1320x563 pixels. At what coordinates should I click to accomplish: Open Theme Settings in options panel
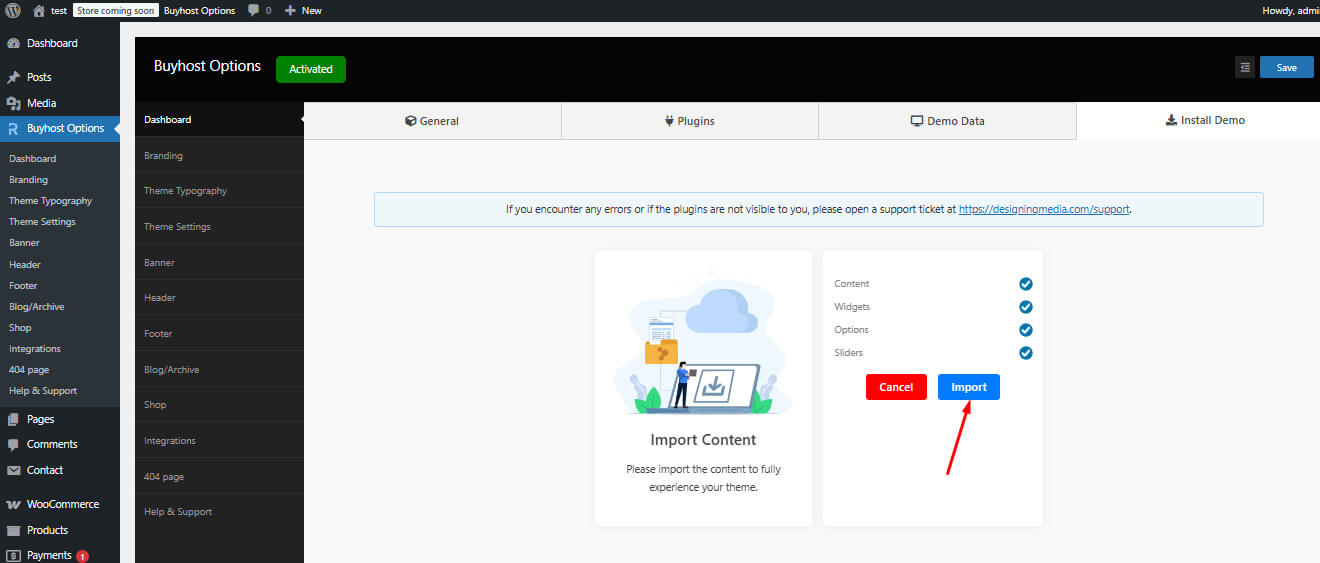219,227
